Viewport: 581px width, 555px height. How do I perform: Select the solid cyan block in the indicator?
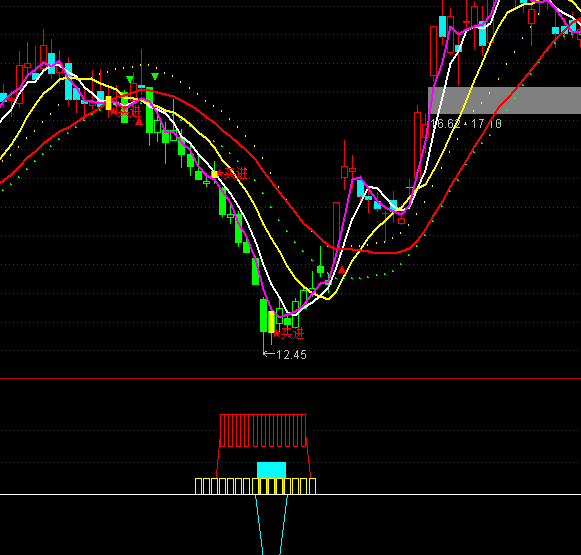coord(271,470)
